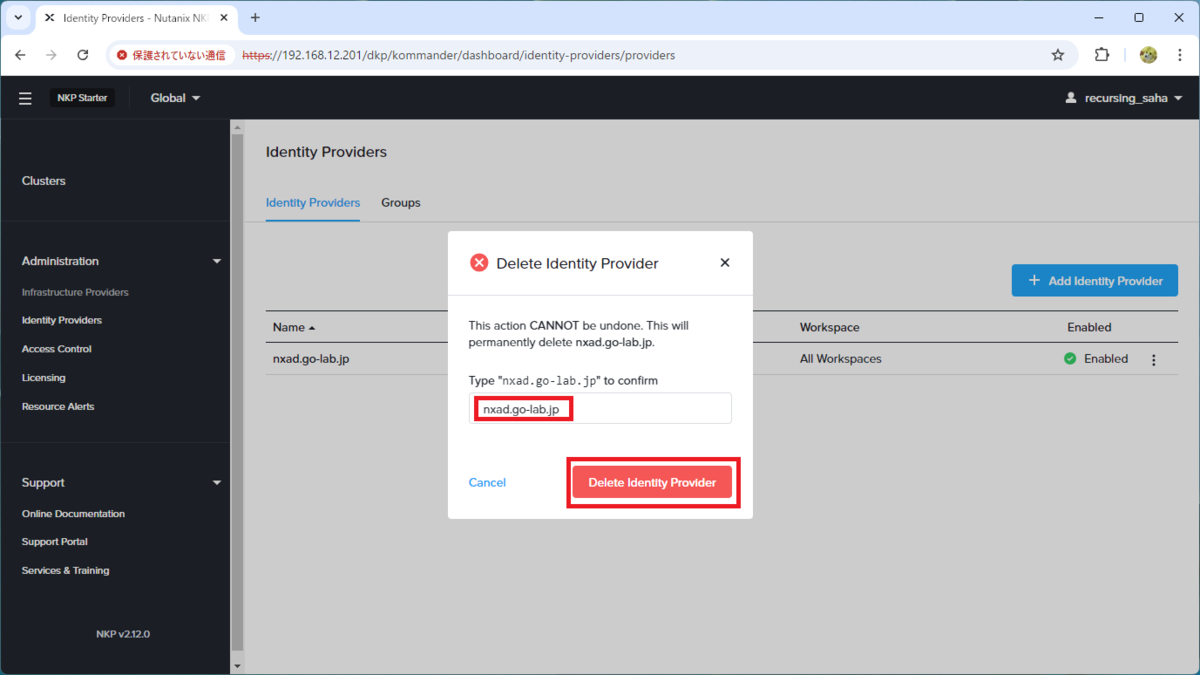1200x675 pixels.
Task: Open the recursing_saha user menu
Action: pyautogui.click(x=1124, y=98)
